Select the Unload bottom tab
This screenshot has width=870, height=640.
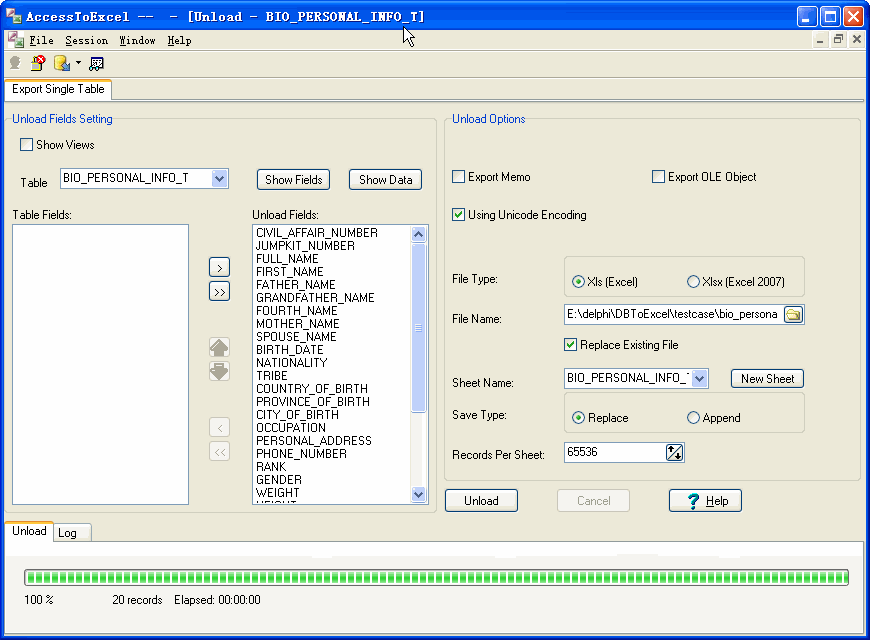pyautogui.click(x=29, y=531)
